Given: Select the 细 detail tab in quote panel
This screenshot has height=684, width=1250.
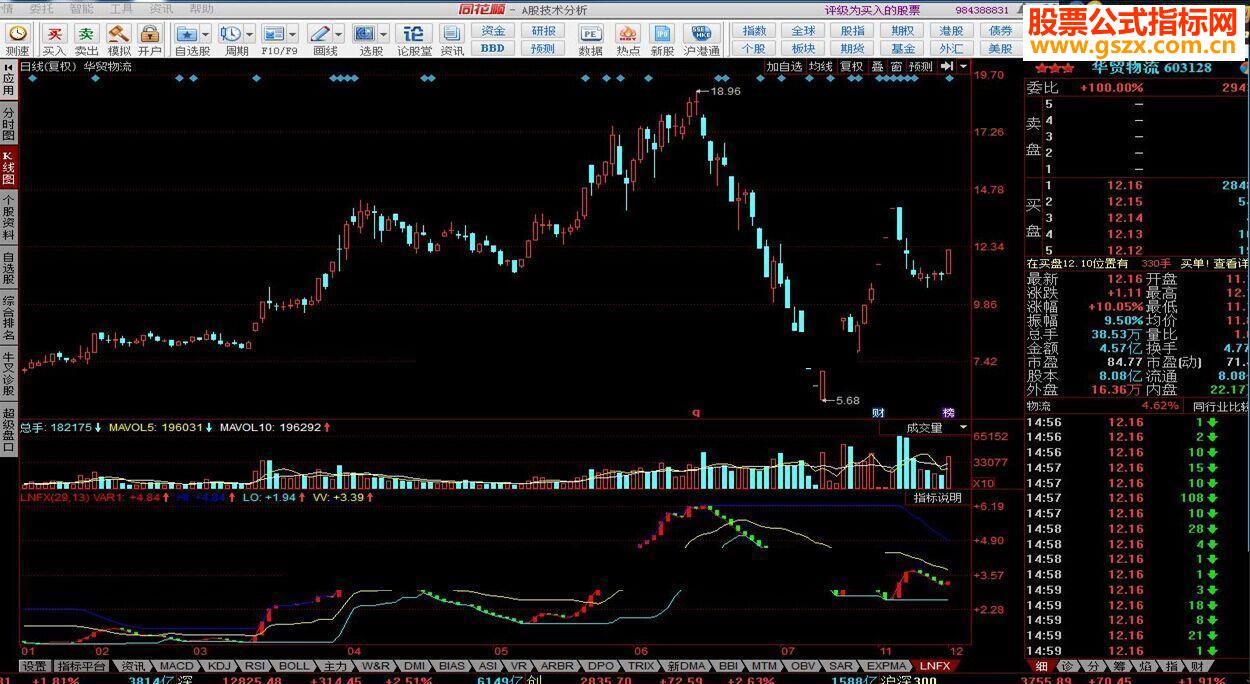Looking at the screenshot, I should (1041, 665).
